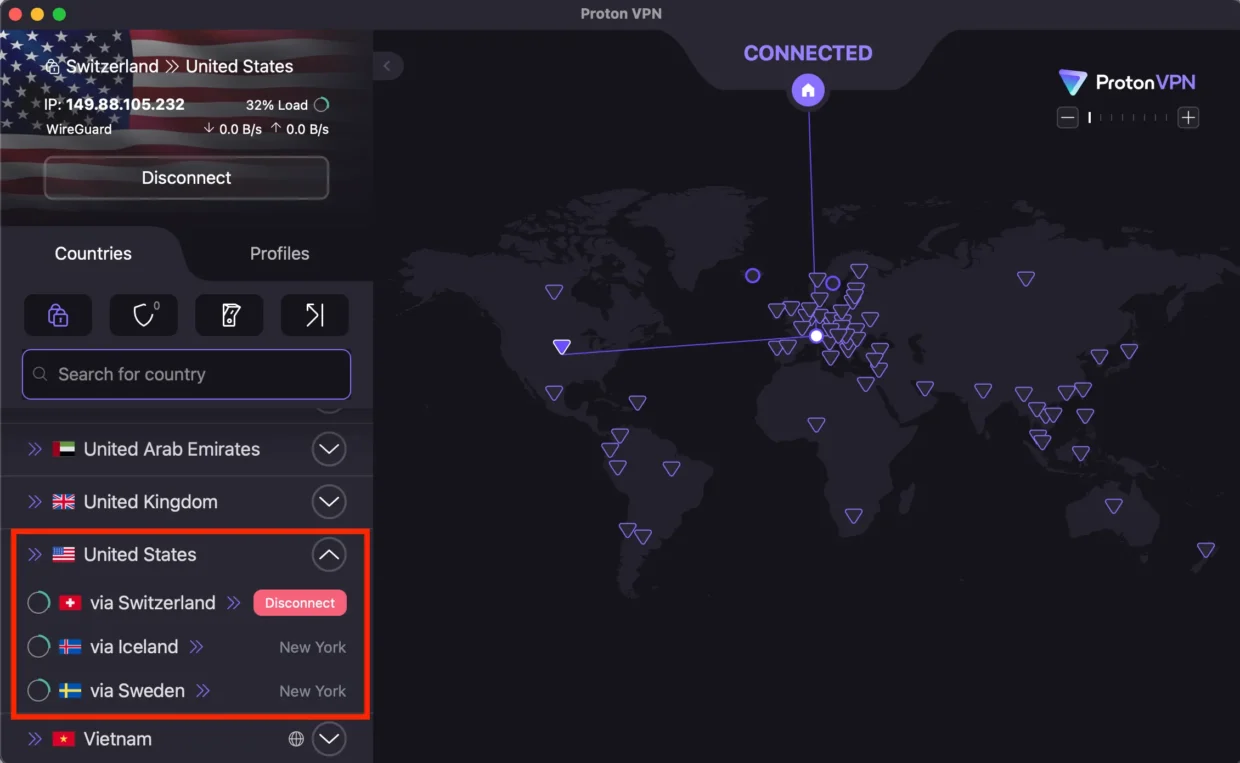Screen dimensions: 1240x763
Task: Select the Countries tab
Action: pos(93,253)
